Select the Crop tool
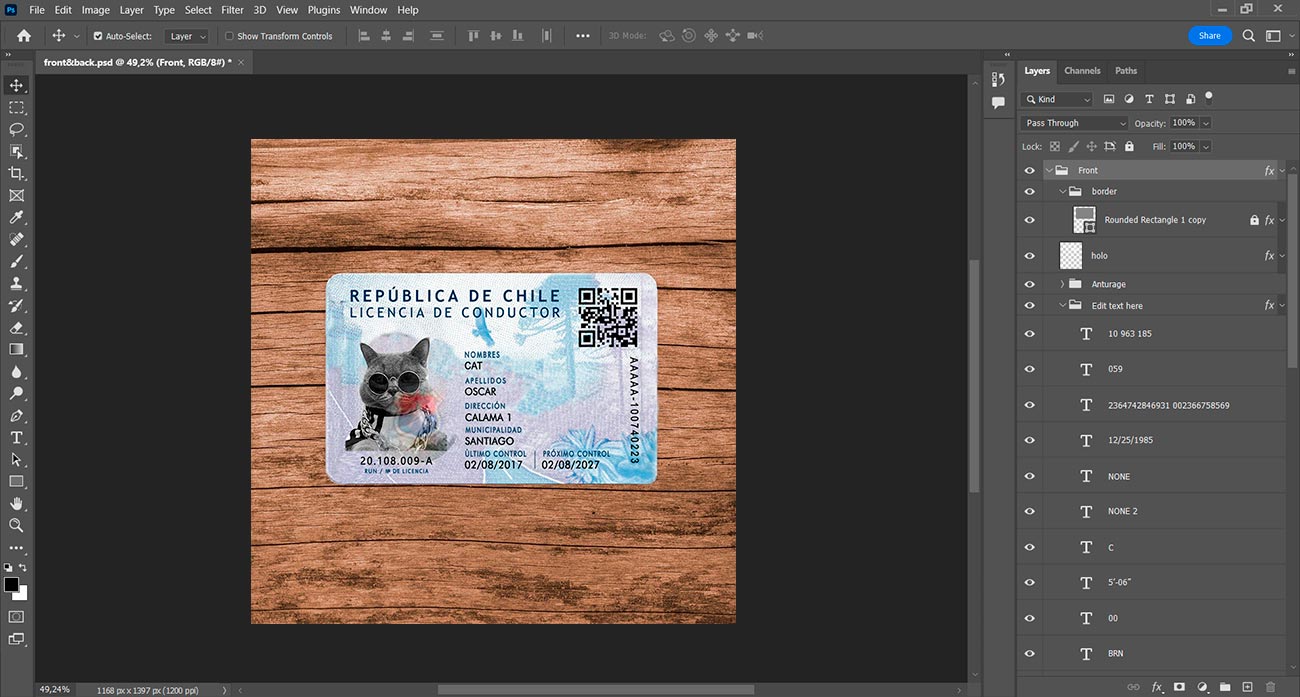Viewport: 1300px width, 697px height. (16, 173)
